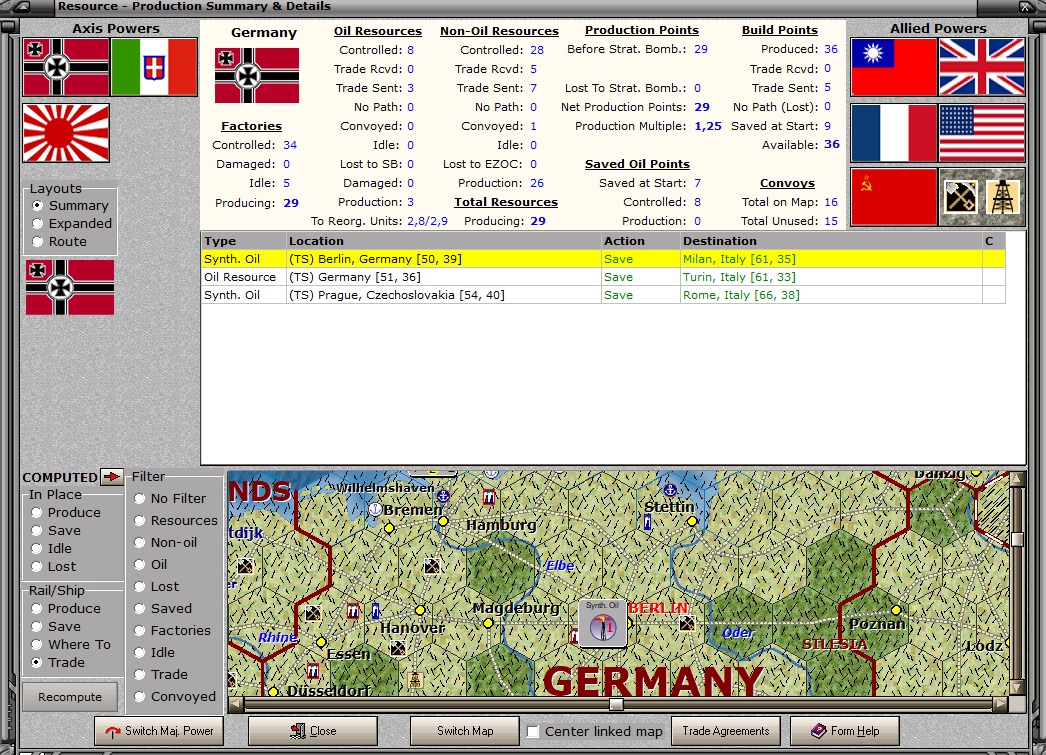Open Trade Agreements
Screen dimensions: 1046x755
(x=726, y=731)
